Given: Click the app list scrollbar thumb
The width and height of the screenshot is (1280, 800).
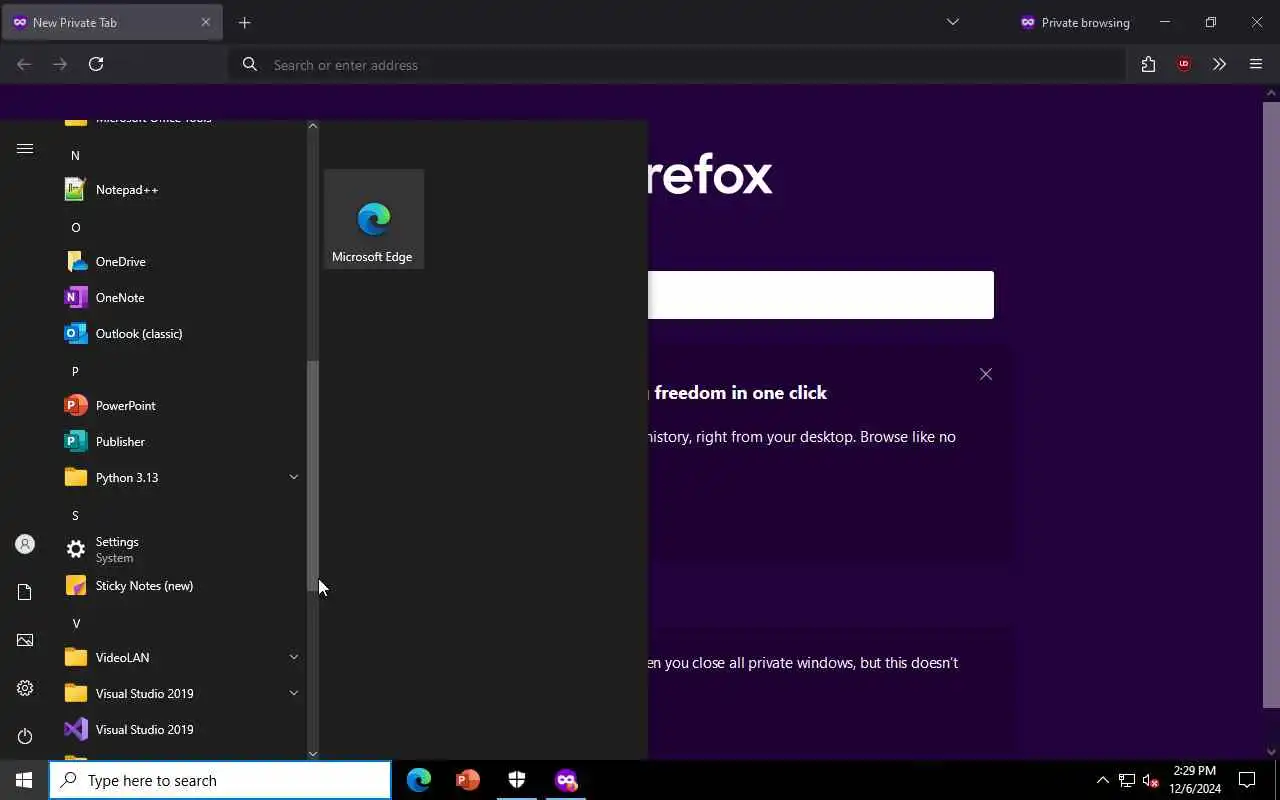Looking at the screenshot, I should tap(312, 476).
